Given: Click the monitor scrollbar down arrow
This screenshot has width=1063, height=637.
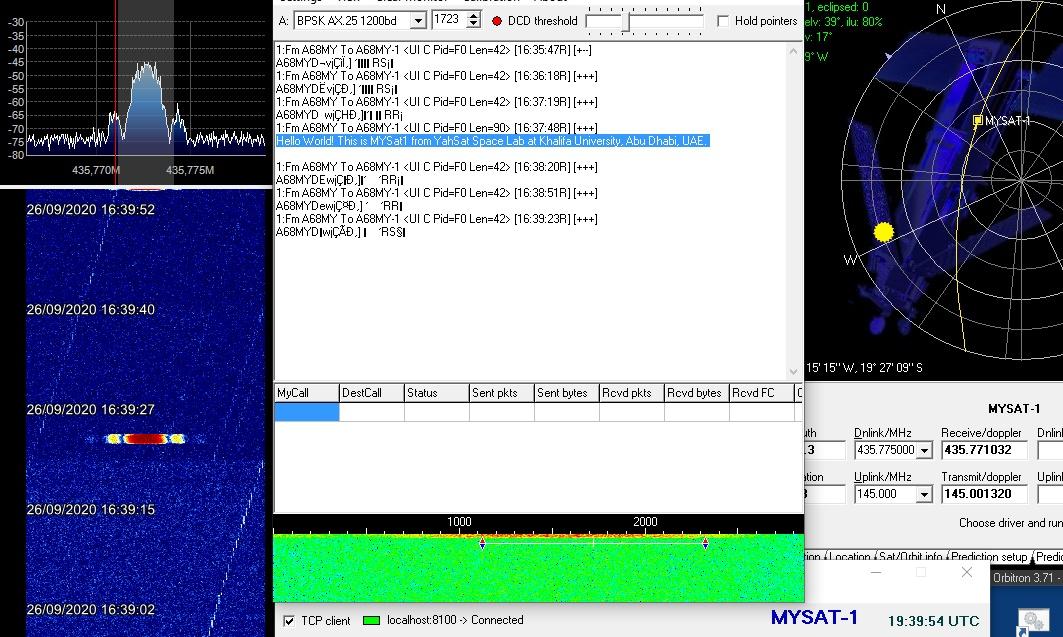Looking at the screenshot, I should pos(793,371).
